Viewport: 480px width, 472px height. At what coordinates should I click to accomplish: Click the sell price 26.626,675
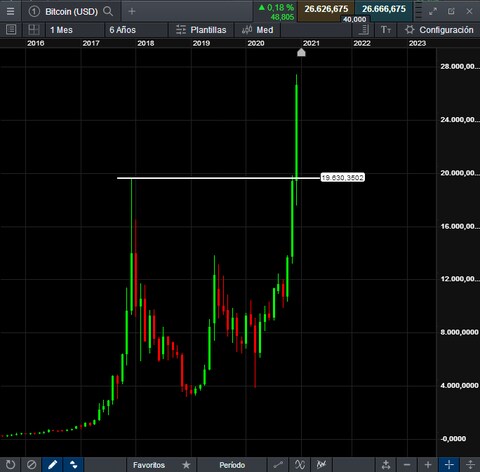tap(326, 9)
